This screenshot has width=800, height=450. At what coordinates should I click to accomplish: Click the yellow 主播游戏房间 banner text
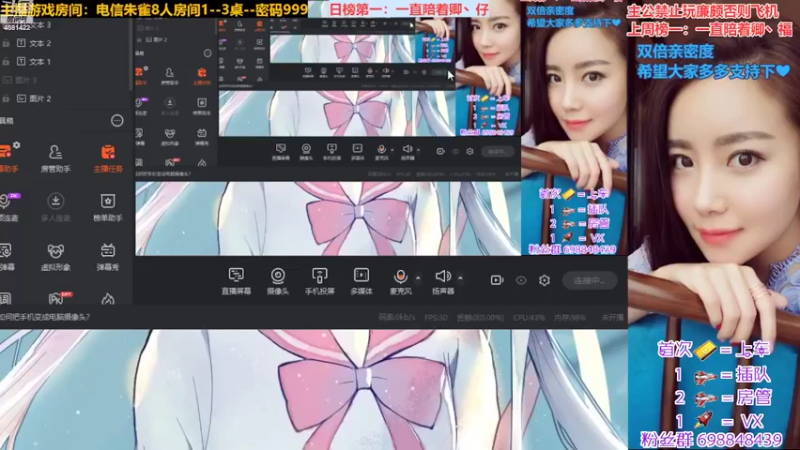(x=154, y=9)
